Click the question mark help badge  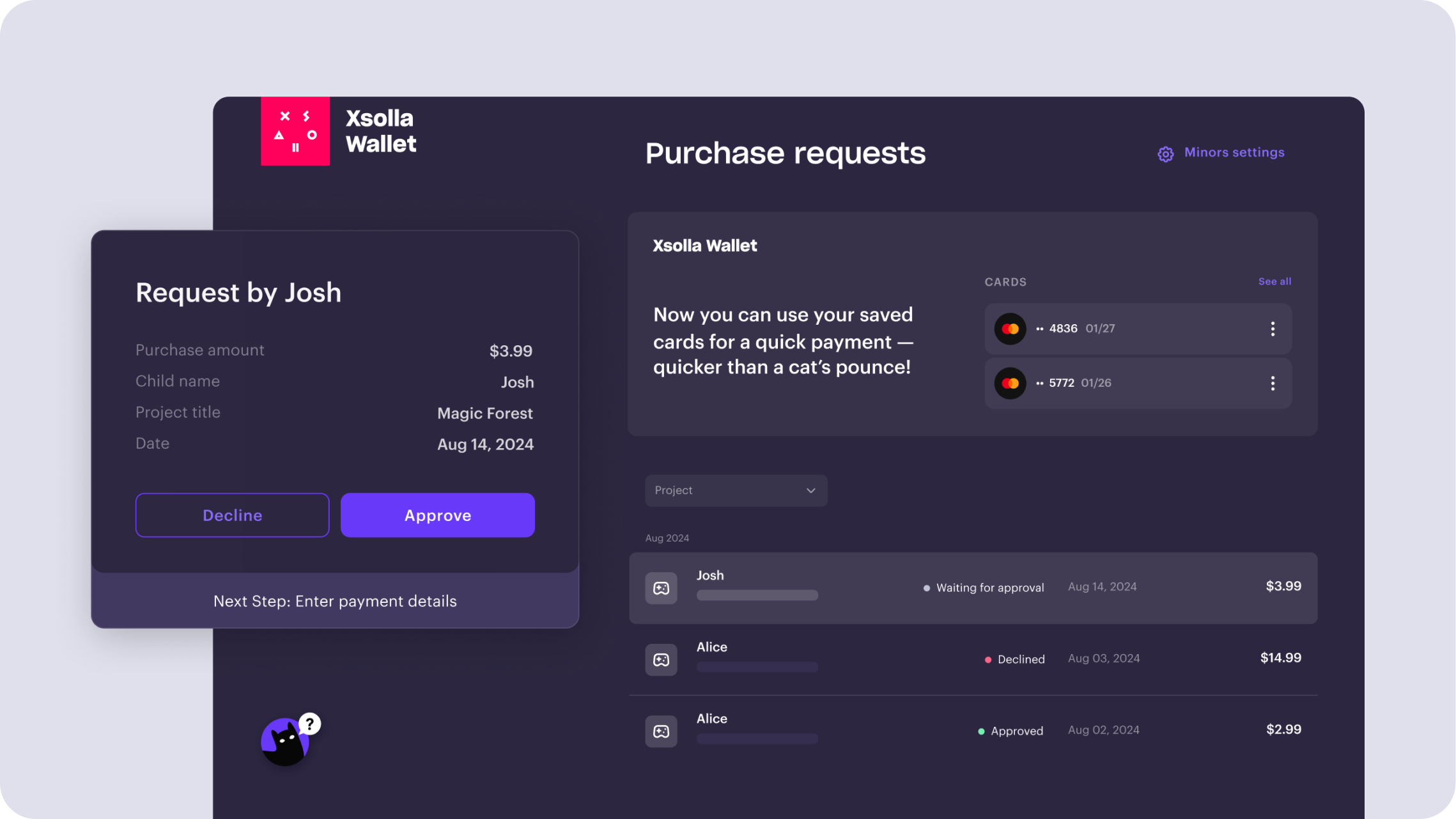pyautogui.click(x=309, y=724)
